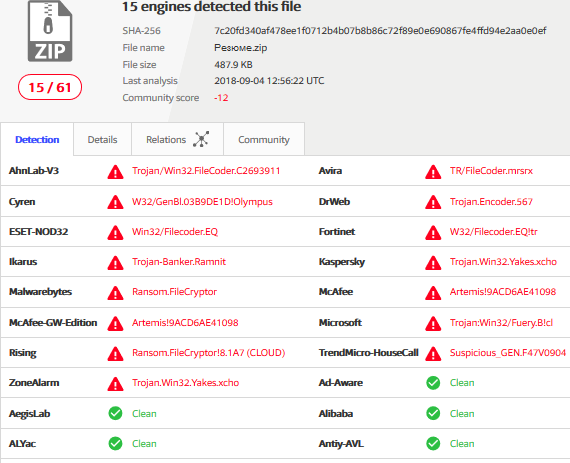
Task: Click the ZIP file type icon
Action: (50, 31)
